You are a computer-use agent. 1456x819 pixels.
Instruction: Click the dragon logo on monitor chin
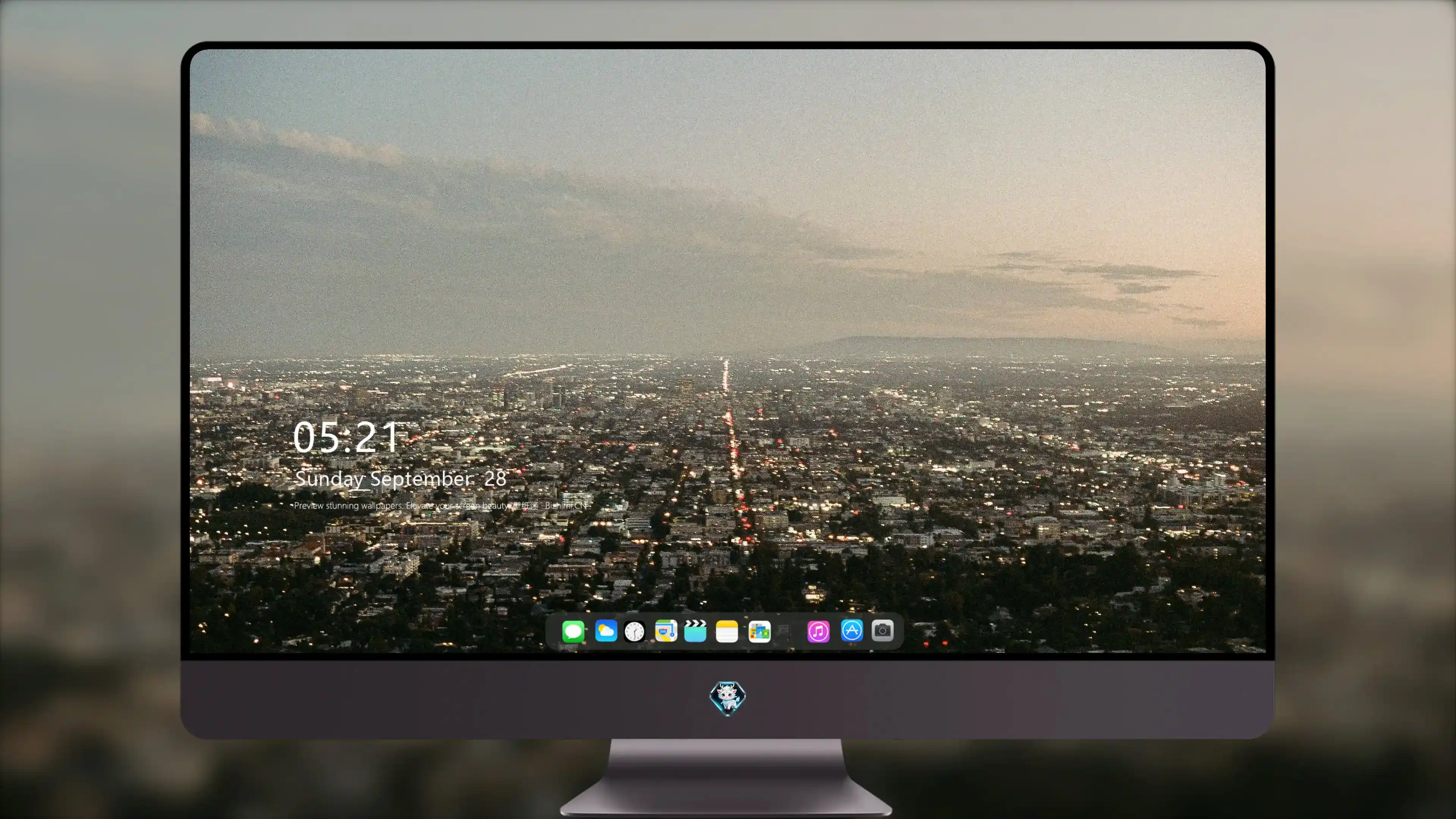728,698
